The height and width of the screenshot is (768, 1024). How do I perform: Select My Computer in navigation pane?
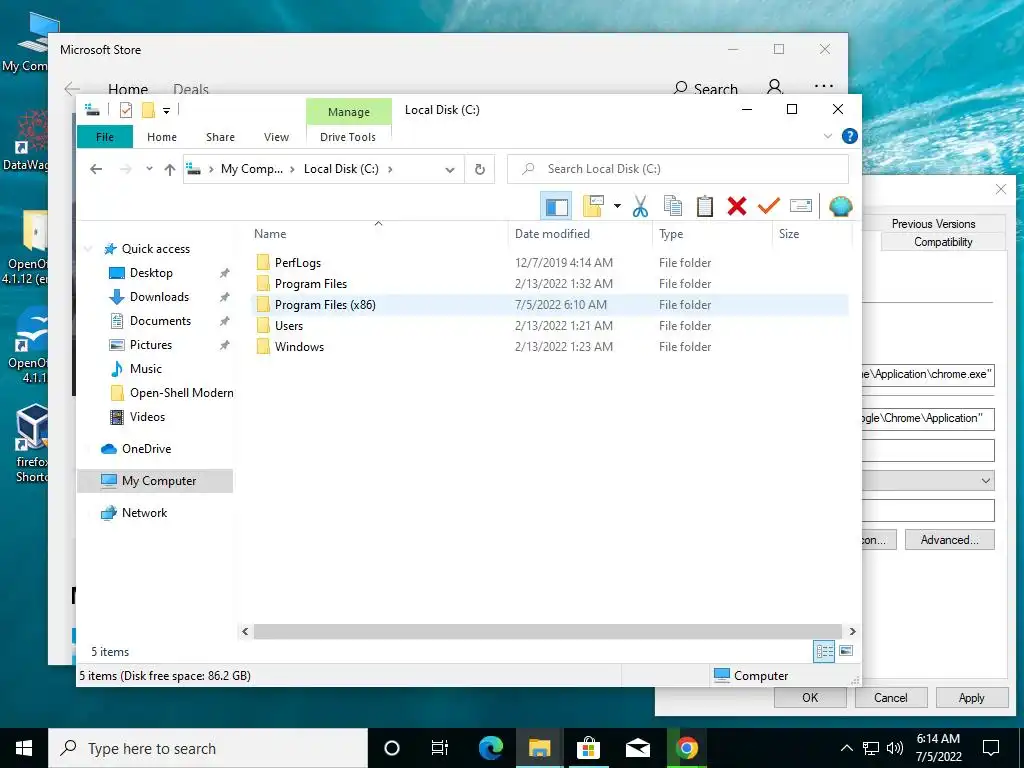click(x=155, y=481)
